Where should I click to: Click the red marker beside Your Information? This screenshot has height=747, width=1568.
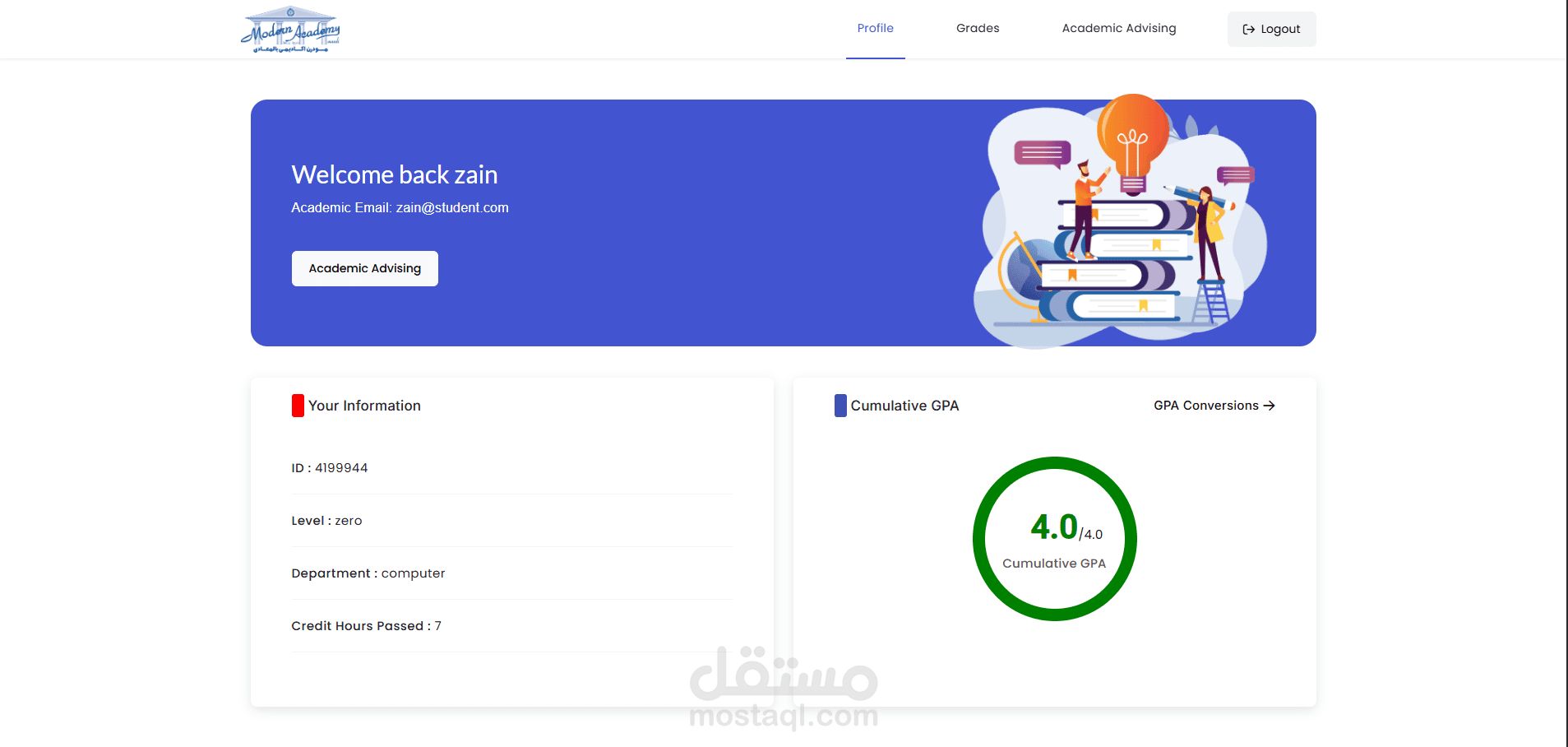coord(298,406)
